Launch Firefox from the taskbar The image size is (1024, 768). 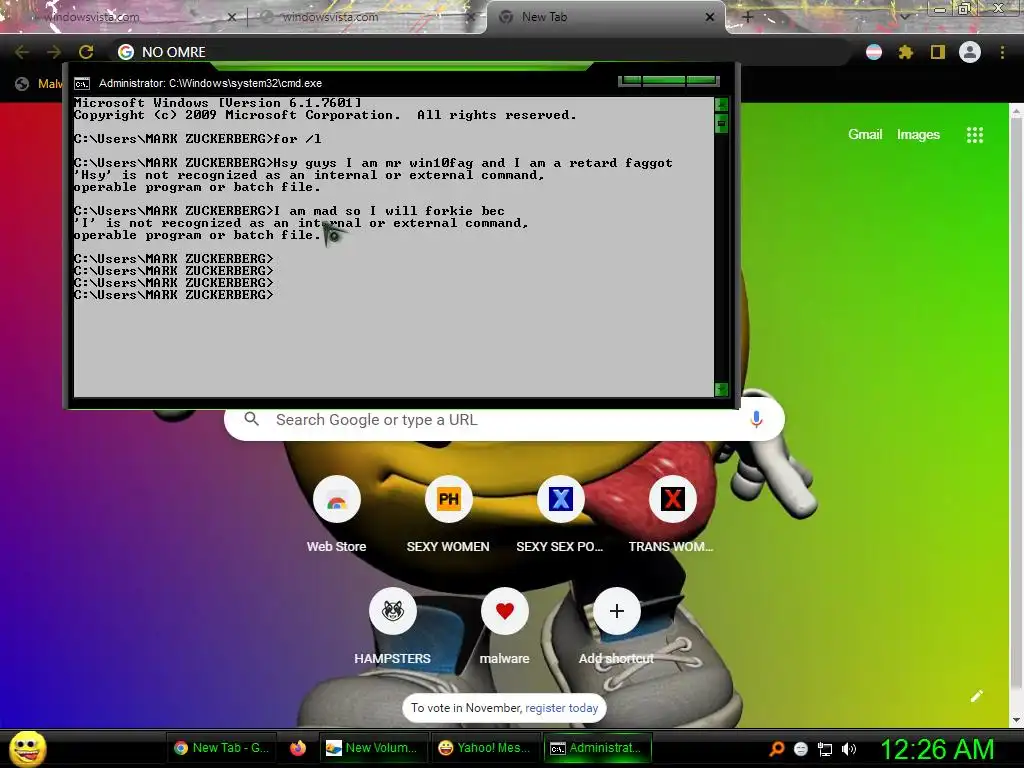[x=298, y=748]
